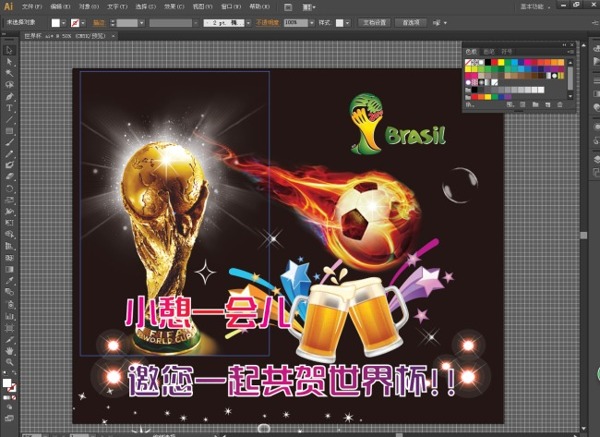This screenshot has height=437, width=600.
Task: Select the Free Transform tool
Action: [9, 223]
